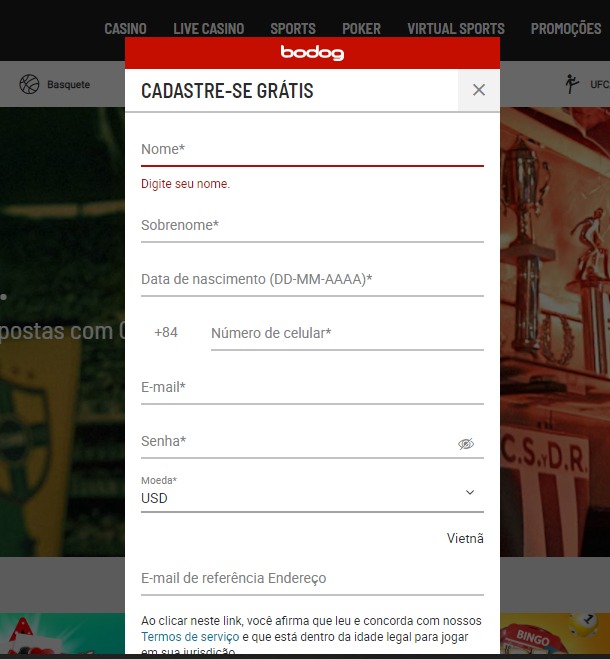Click the Basquete basketball icon
The height and width of the screenshot is (659, 610).
[x=29, y=84]
